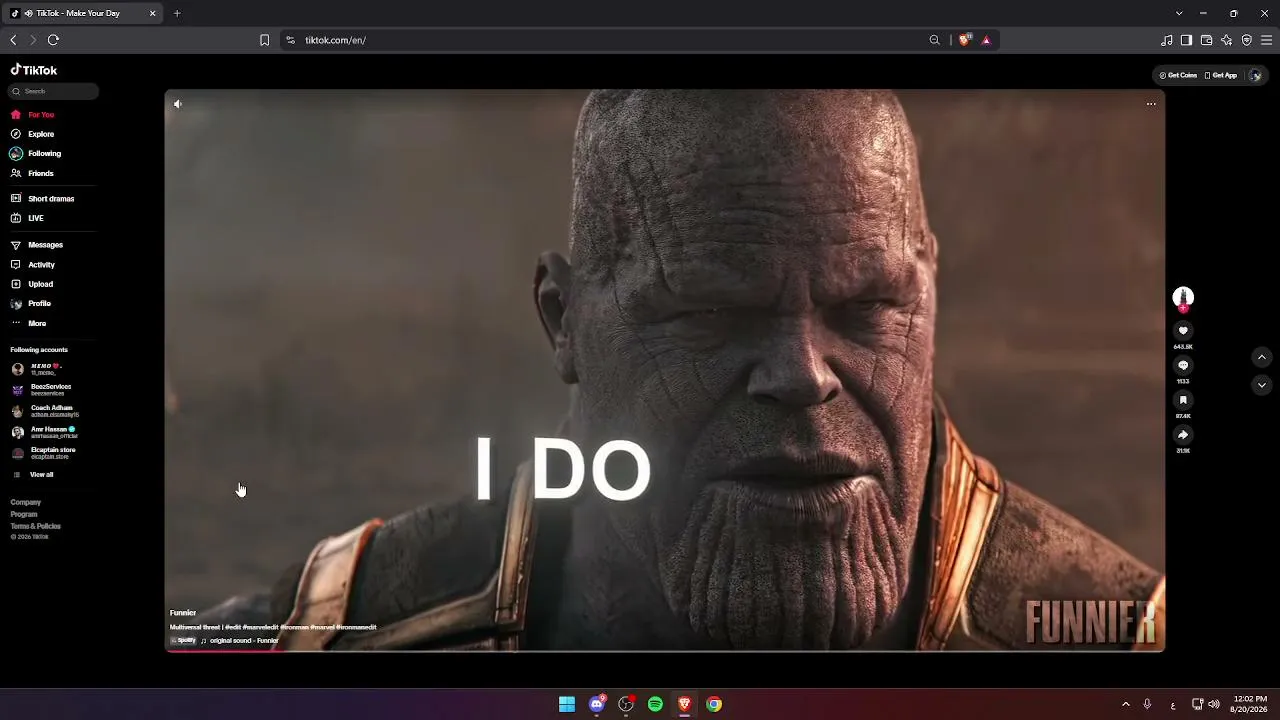Click the #marveledit hashtag
Image resolution: width=1280 pixels, height=720 pixels.
pyautogui.click(x=261, y=628)
